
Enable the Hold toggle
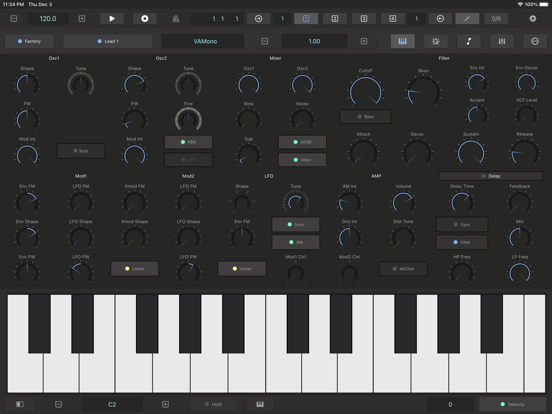(x=213, y=404)
